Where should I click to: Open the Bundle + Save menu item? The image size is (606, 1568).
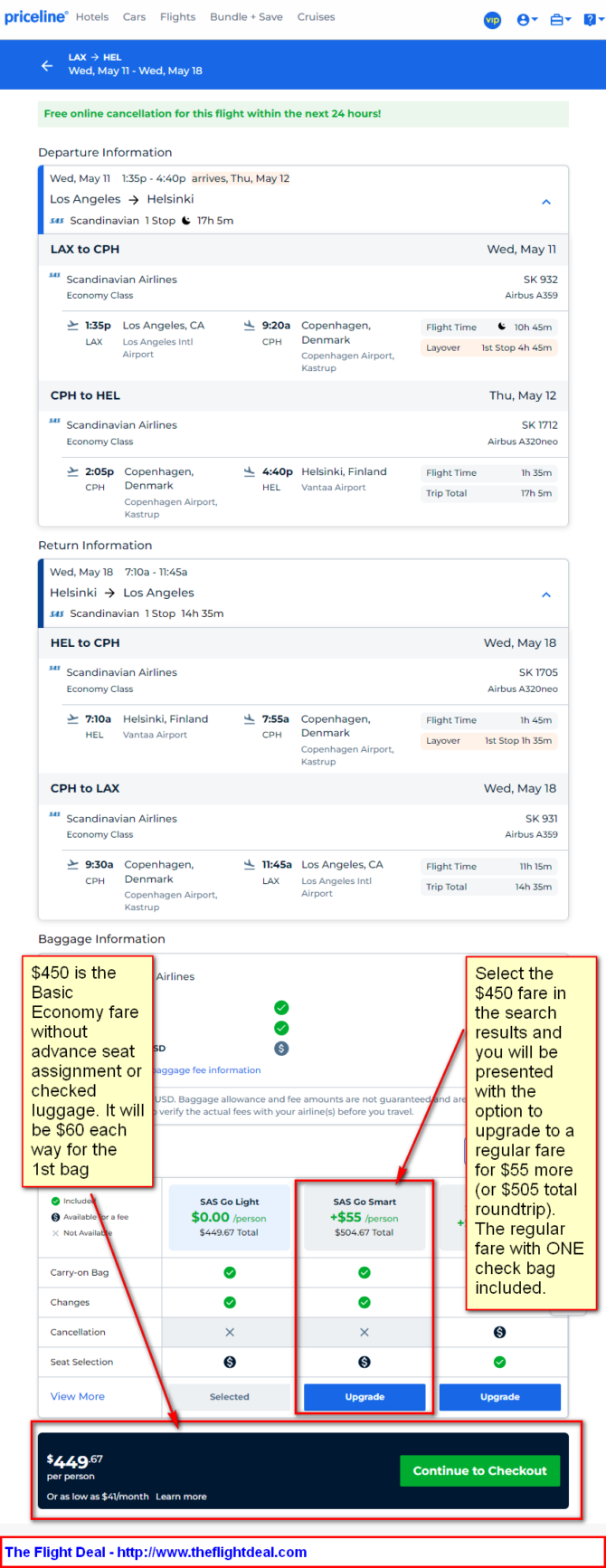pos(246,17)
